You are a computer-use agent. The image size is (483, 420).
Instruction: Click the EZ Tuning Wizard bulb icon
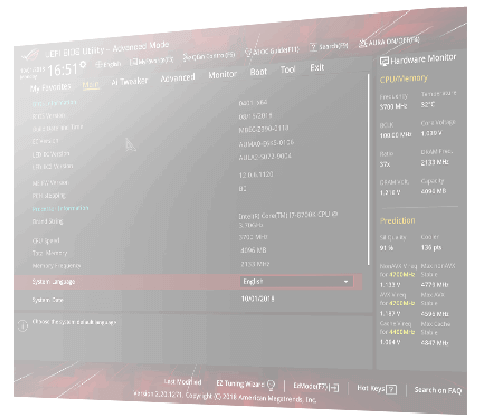(271, 385)
